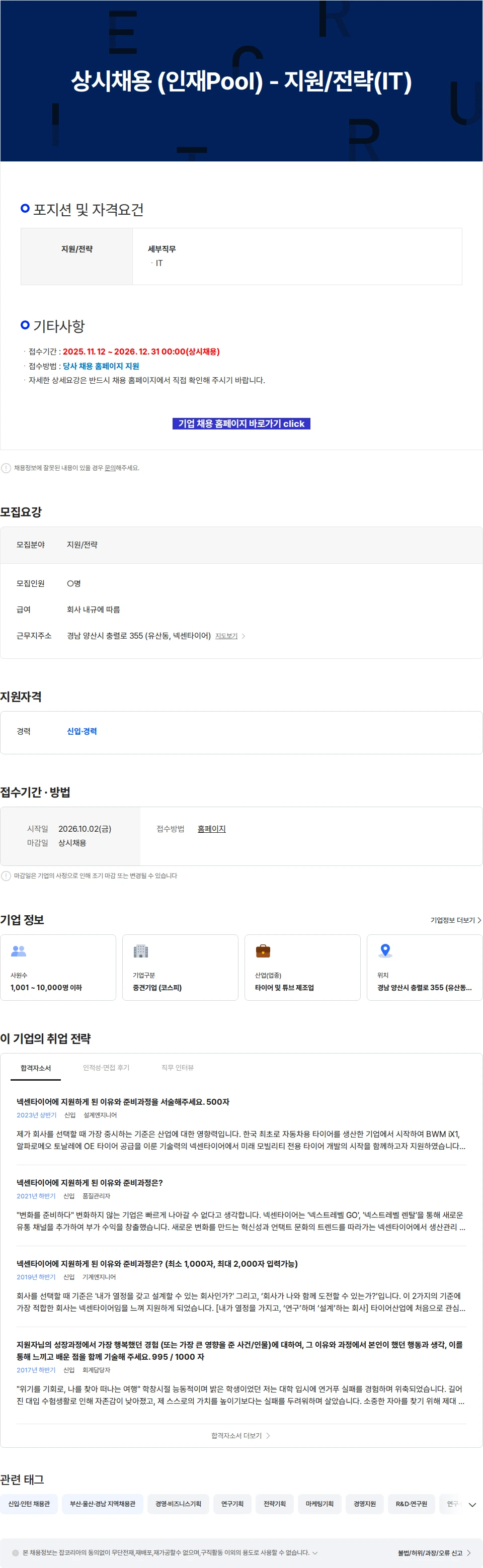Click the 홈페이지 application method link

(x=211, y=828)
